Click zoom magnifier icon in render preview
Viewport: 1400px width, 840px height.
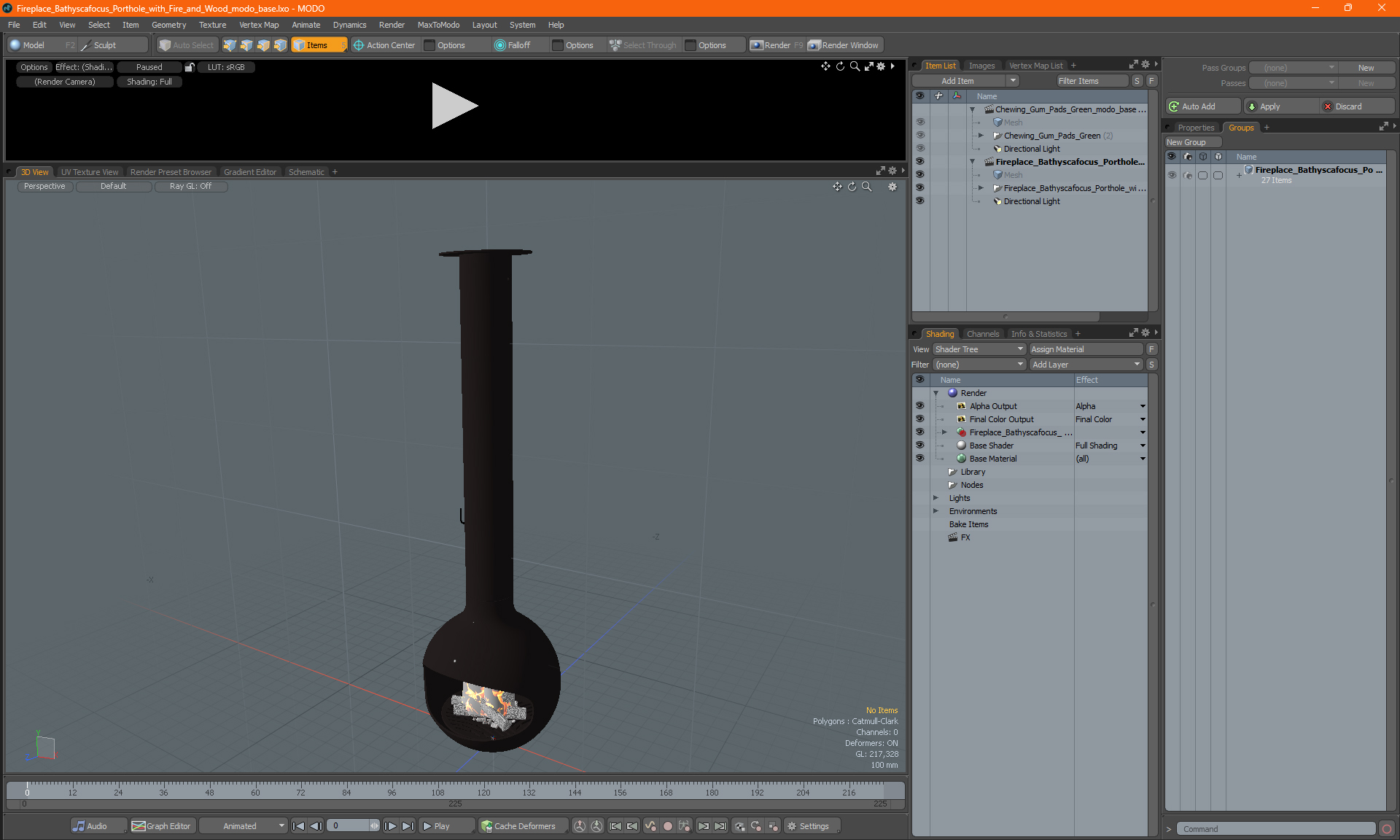coord(855,66)
